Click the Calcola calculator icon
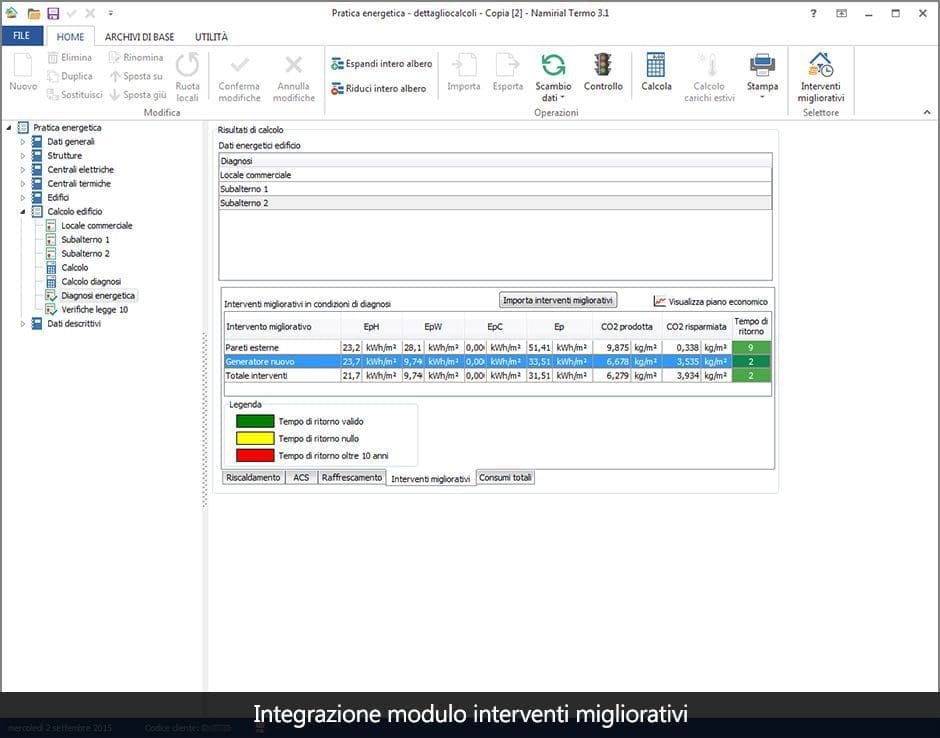This screenshot has height=738, width=940. click(x=656, y=67)
